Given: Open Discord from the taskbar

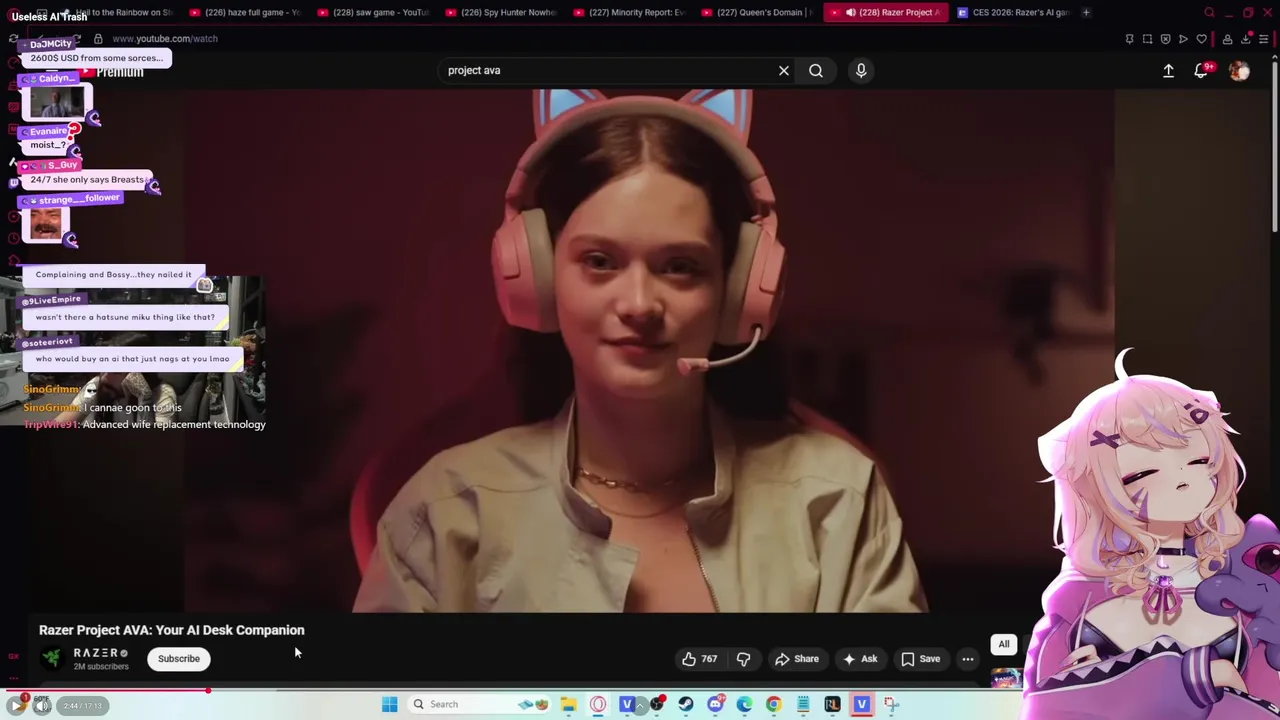Looking at the screenshot, I should (x=715, y=704).
